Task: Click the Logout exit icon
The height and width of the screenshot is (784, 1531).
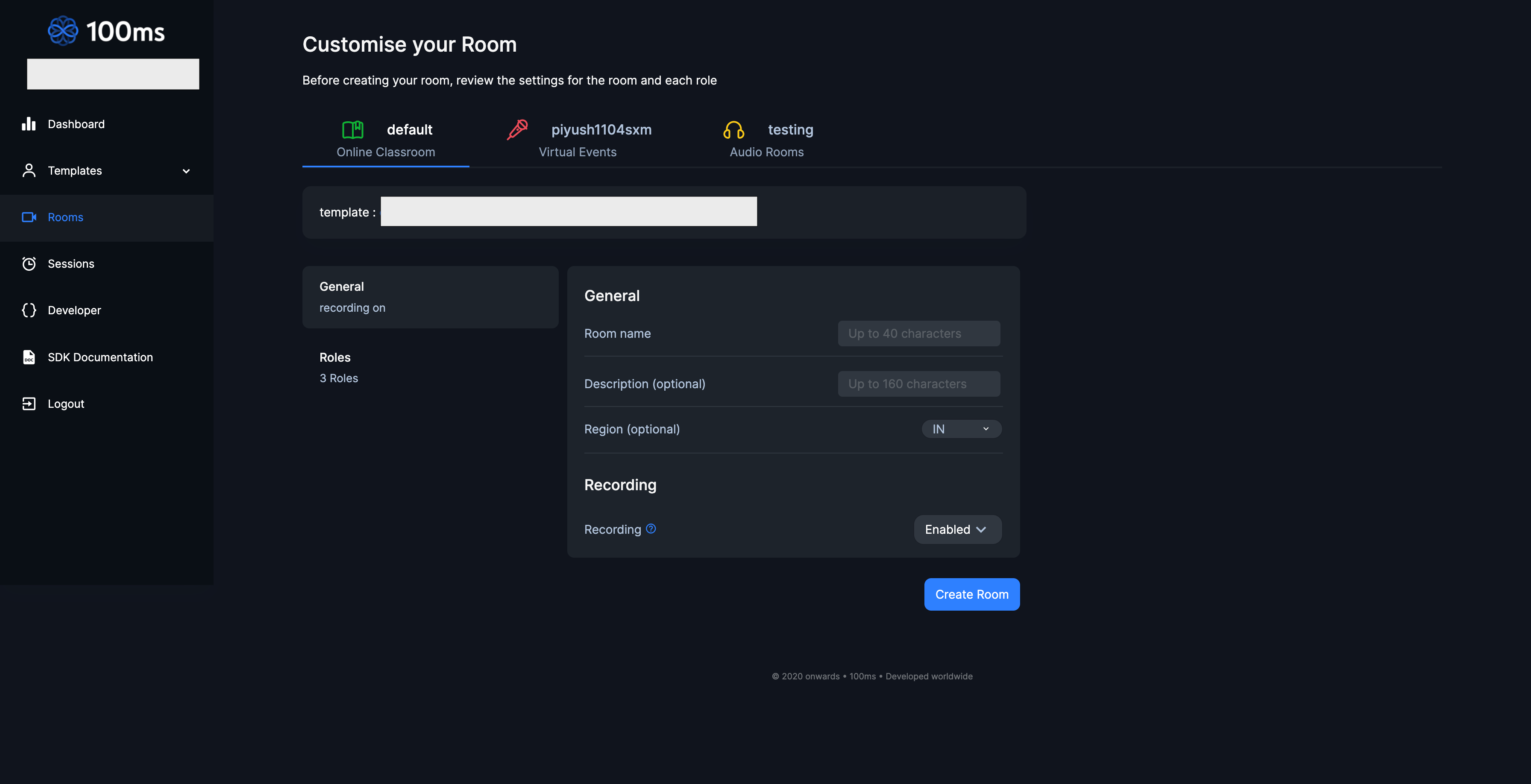Action: point(29,403)
